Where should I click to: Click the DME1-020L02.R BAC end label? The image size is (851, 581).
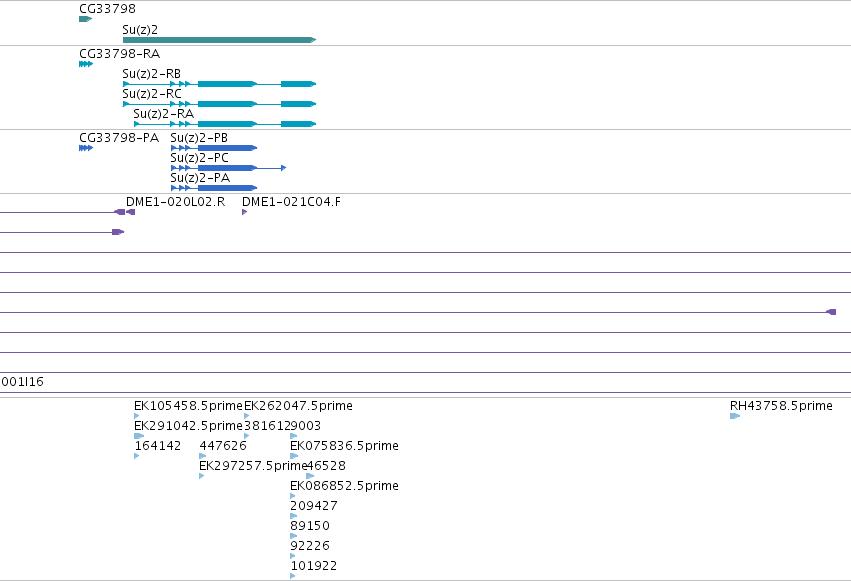(175, 202)
